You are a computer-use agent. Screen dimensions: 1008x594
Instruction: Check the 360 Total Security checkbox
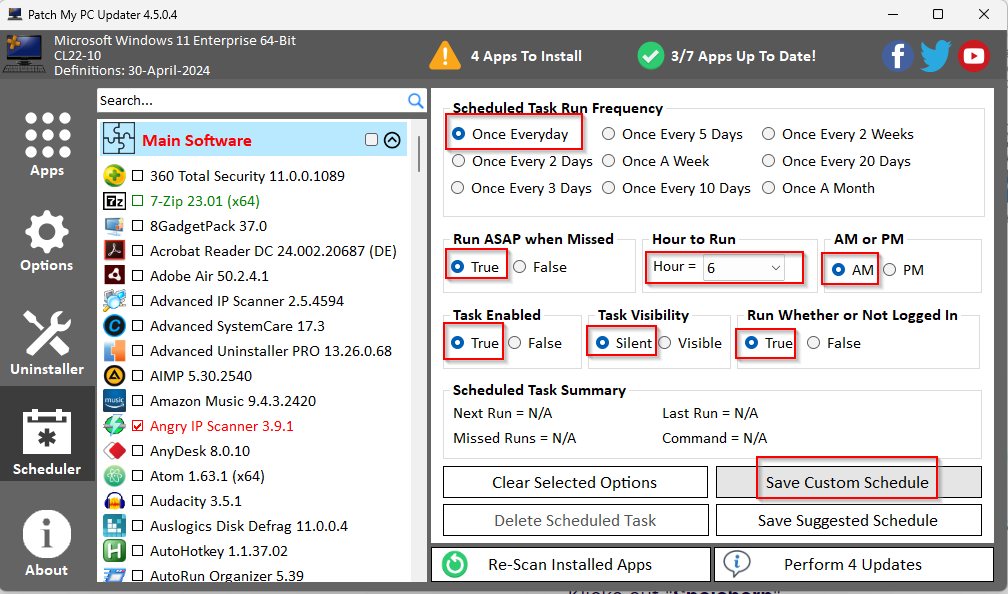click(x=137, y=176)
